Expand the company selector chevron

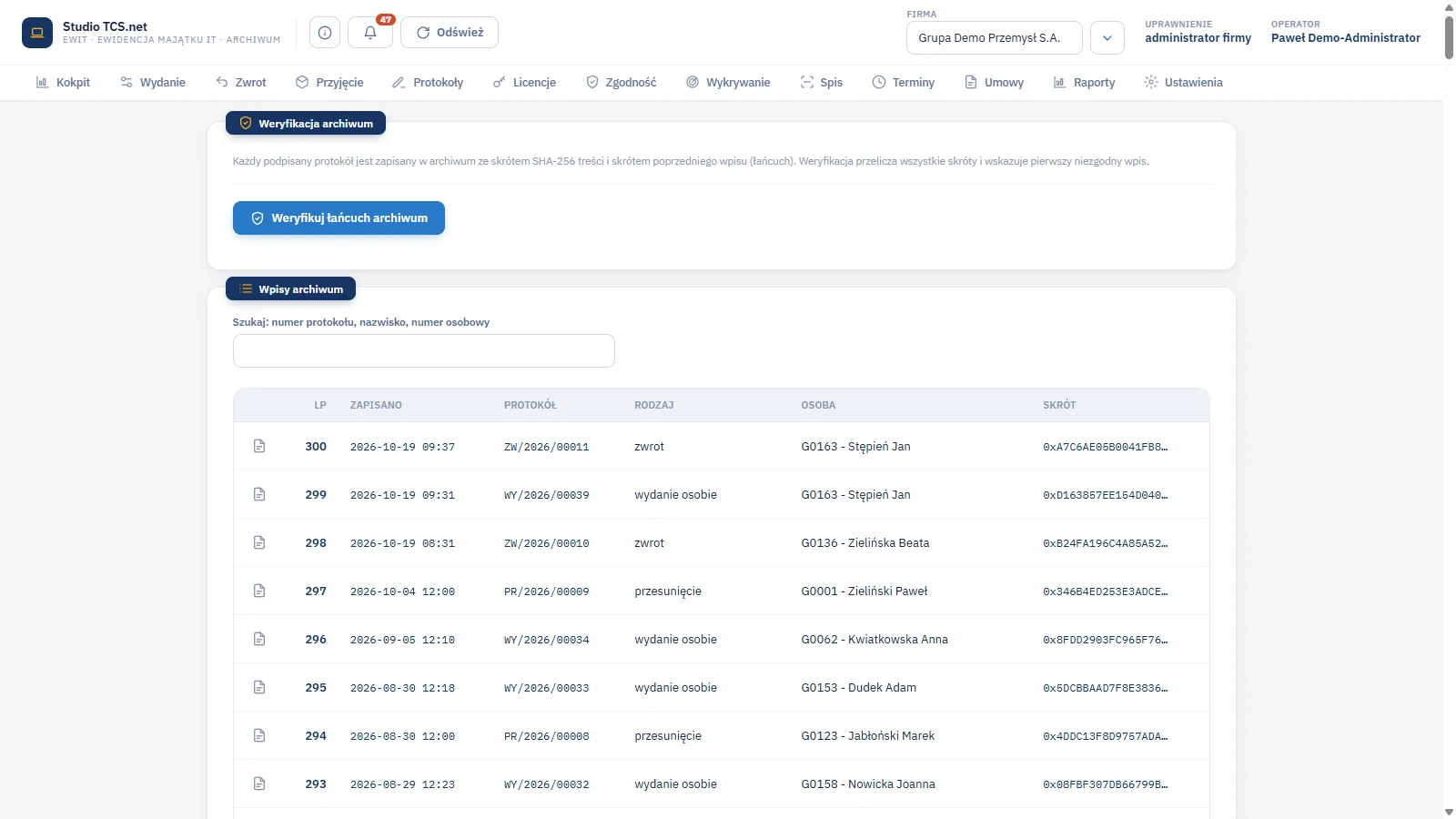1107,38
